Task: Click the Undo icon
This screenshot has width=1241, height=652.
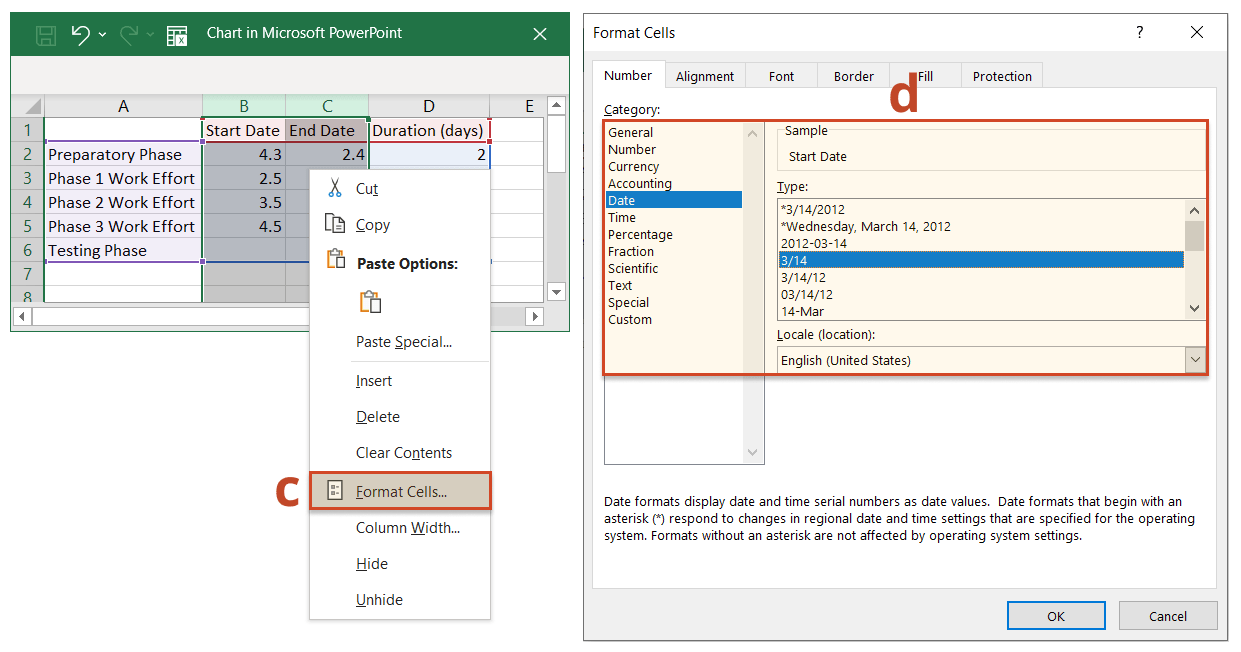Action: pyautogui.click(x=82, y=33)
